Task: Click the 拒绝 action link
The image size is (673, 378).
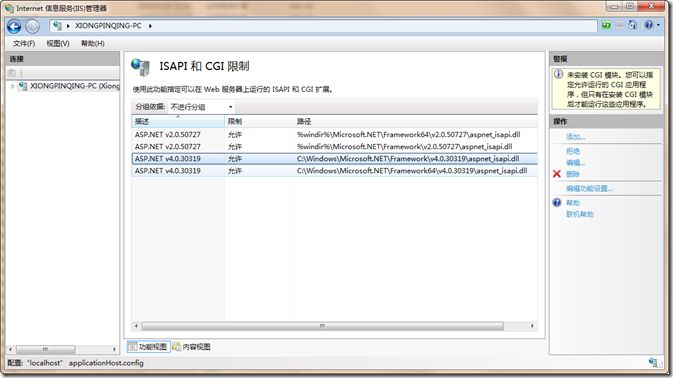Action: (573, 151)
